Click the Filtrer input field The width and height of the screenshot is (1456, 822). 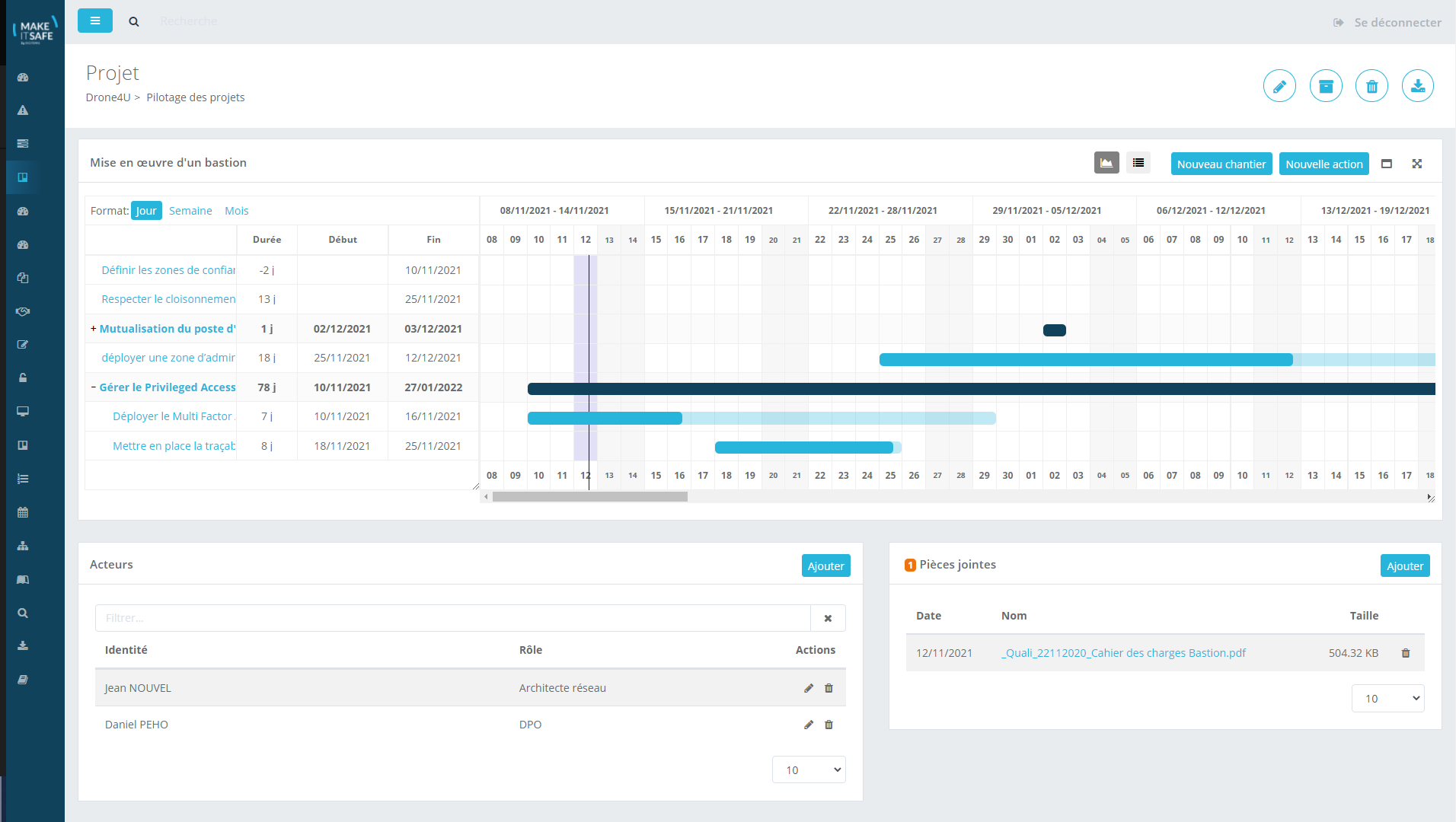tap(452, 618)
